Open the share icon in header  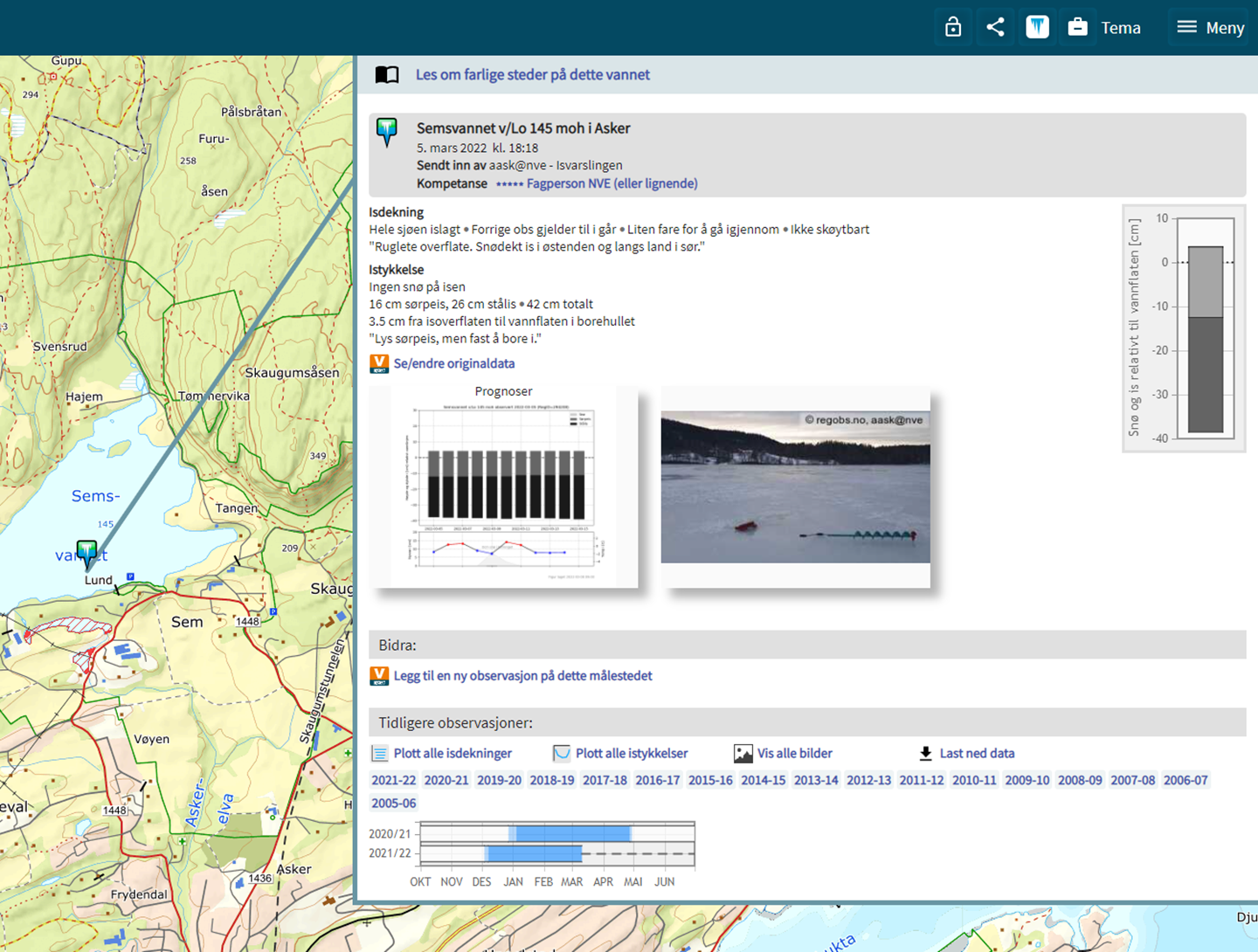[995, 27]
